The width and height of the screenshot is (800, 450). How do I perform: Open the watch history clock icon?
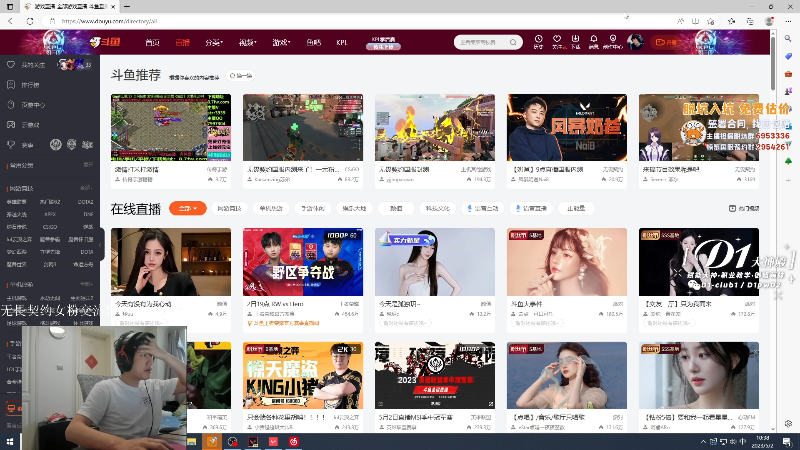click(538, 41)
